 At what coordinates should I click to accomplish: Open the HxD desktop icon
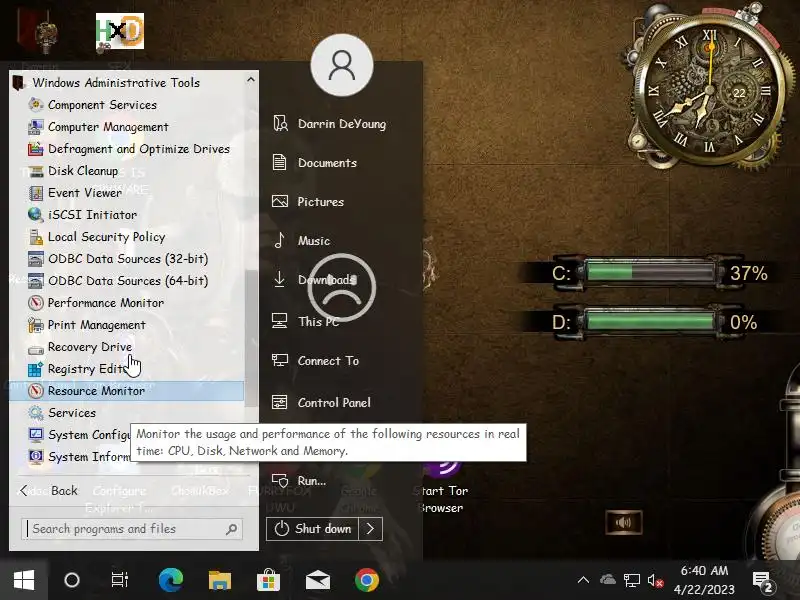click(x=120, y=32)
